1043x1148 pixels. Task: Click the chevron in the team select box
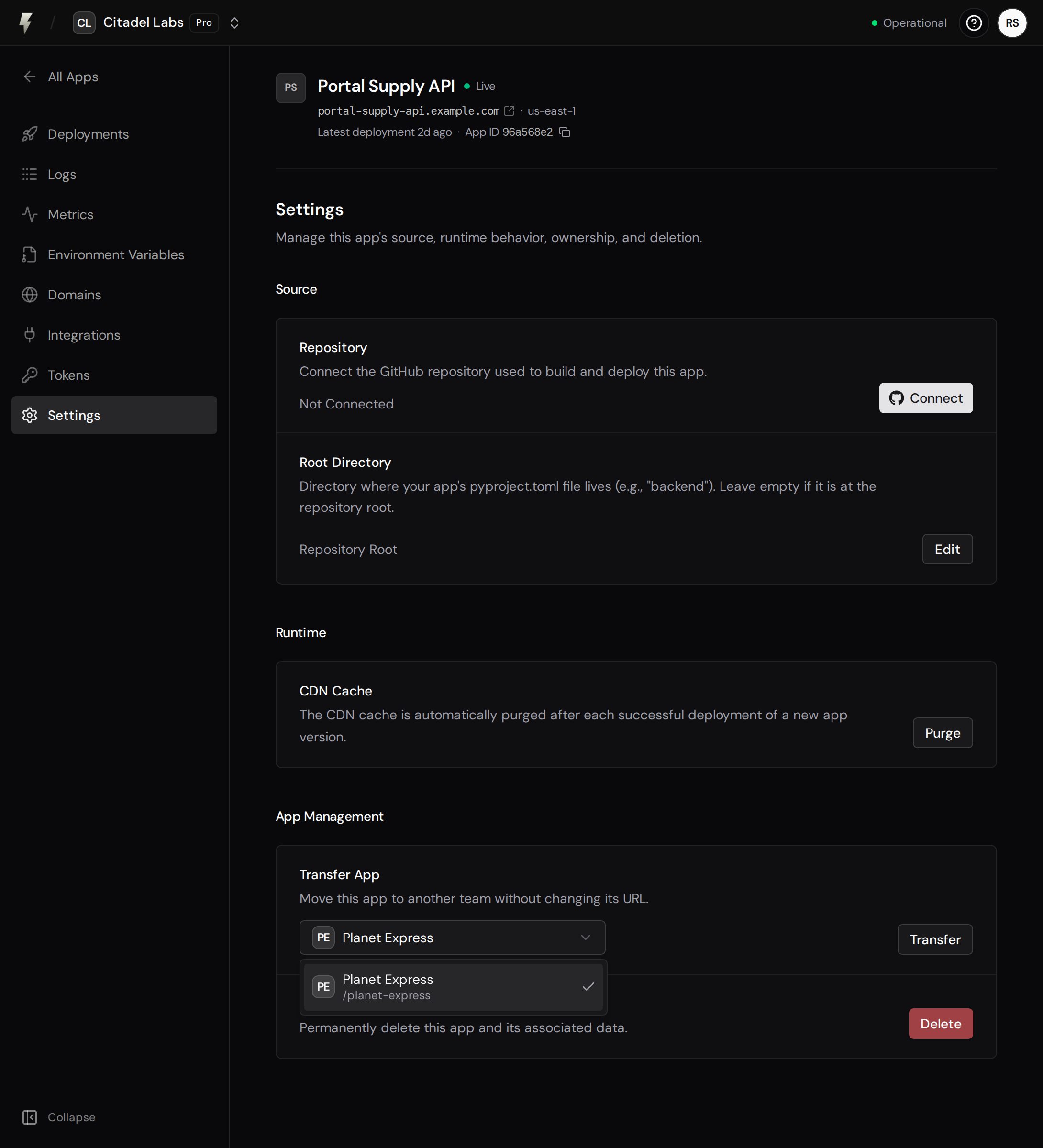pyautogui.click(x=585, y=938)
